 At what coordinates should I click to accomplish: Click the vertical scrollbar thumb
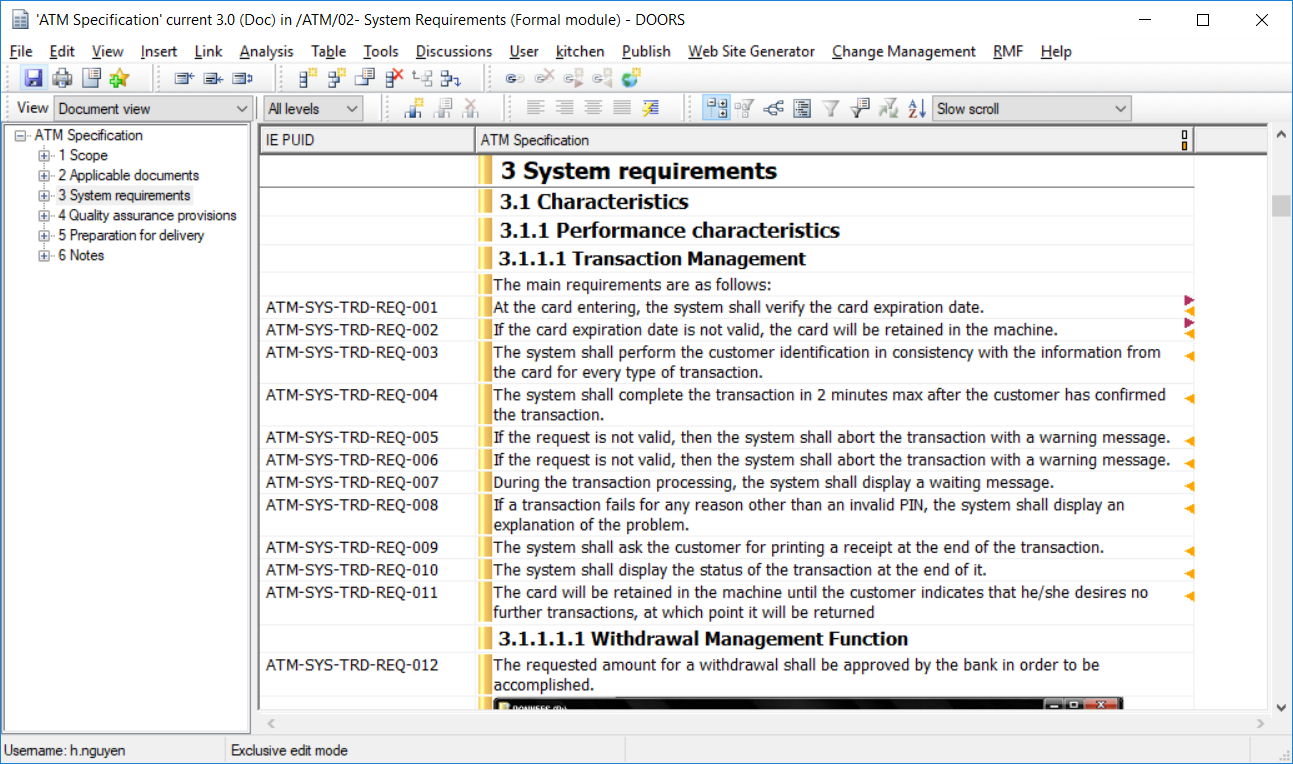click(1280, 205)
